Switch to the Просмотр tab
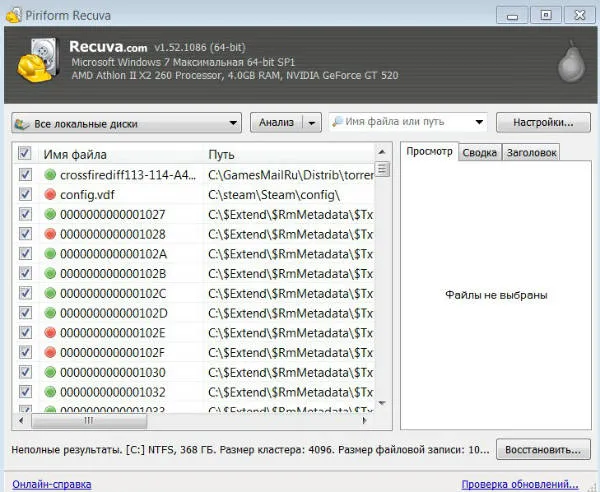 click(429, 152)
